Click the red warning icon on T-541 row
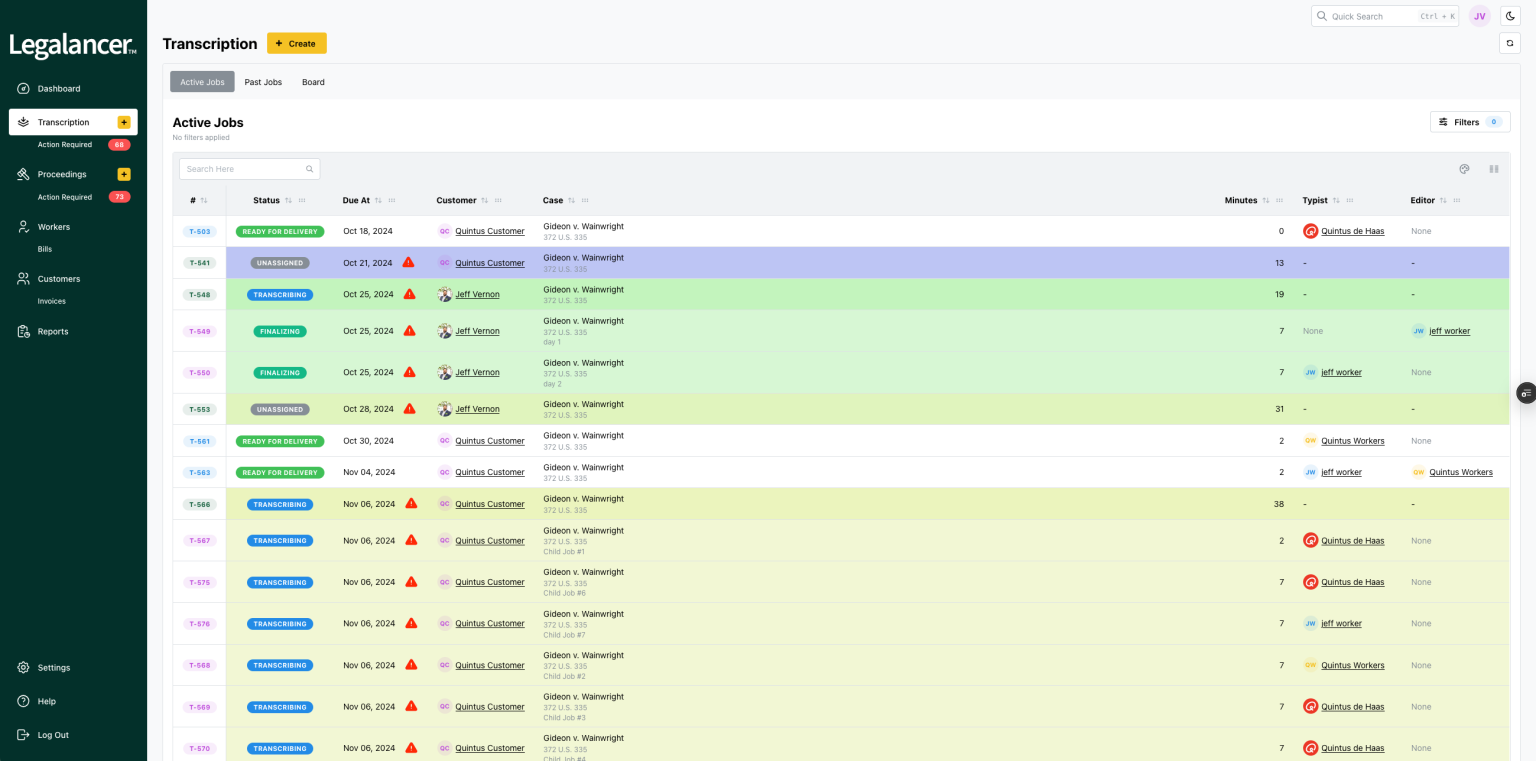 tap(408, 263)
